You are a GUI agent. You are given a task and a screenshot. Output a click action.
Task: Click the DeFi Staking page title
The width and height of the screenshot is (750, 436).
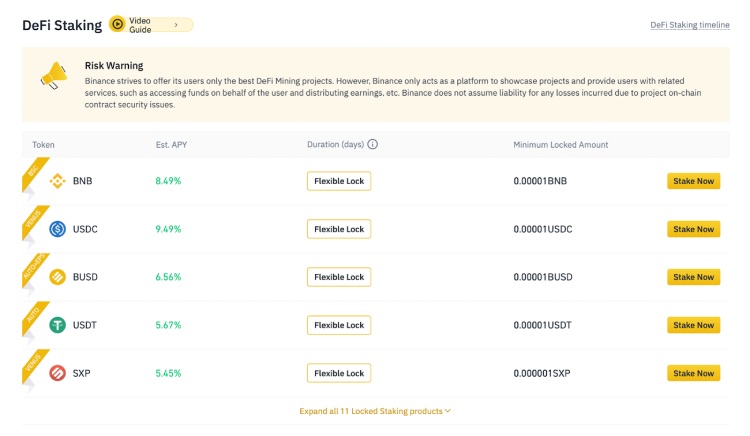tap(62, 25)
